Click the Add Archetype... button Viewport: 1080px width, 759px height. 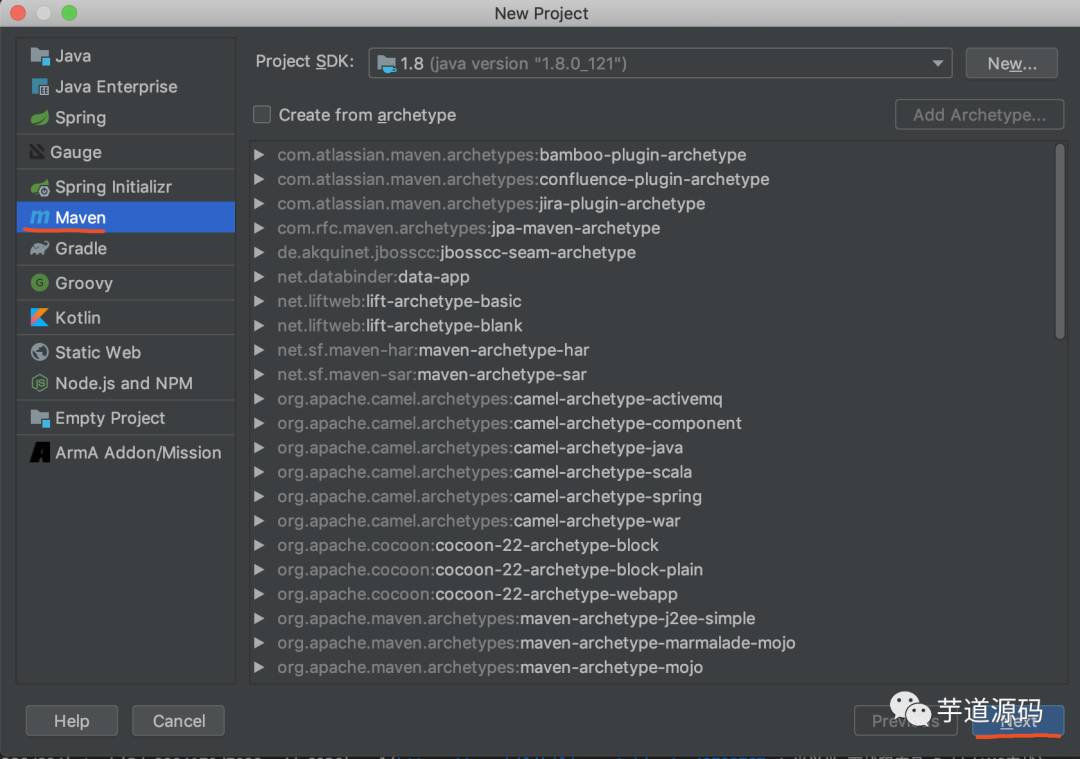tap(979, 114)
